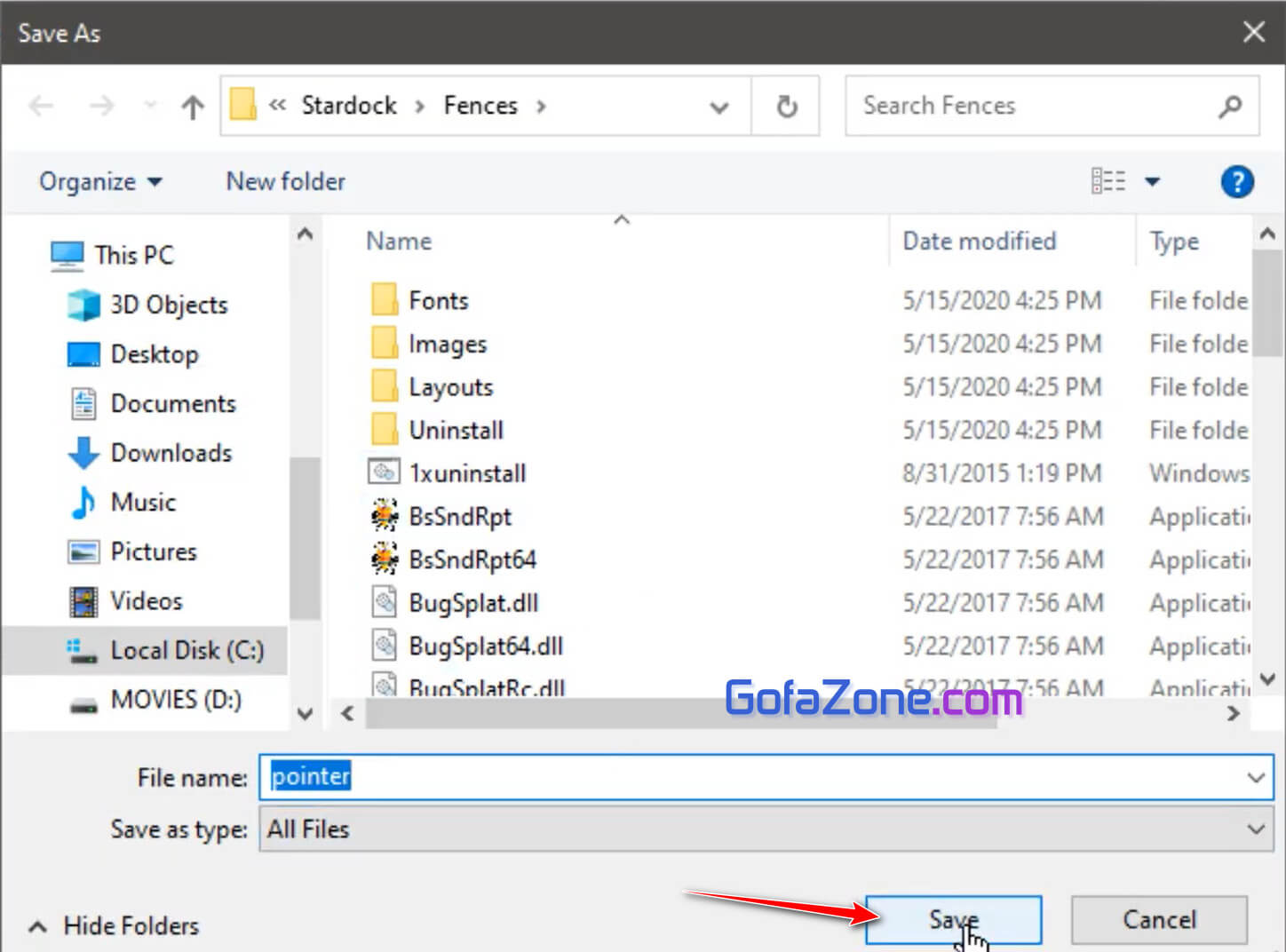Expand the address bar history dropdown
Viewport: 1286px width, 952px height.
tap(719, 107)
